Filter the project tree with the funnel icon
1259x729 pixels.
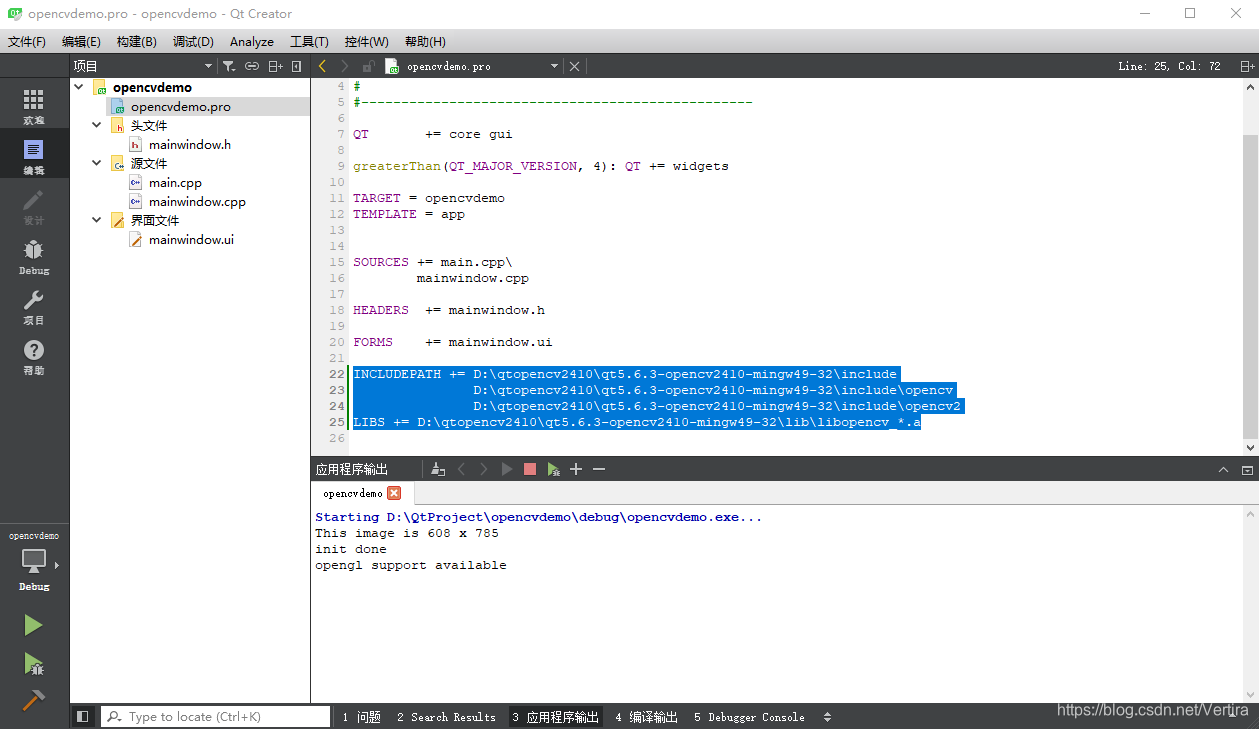[229, 66]
